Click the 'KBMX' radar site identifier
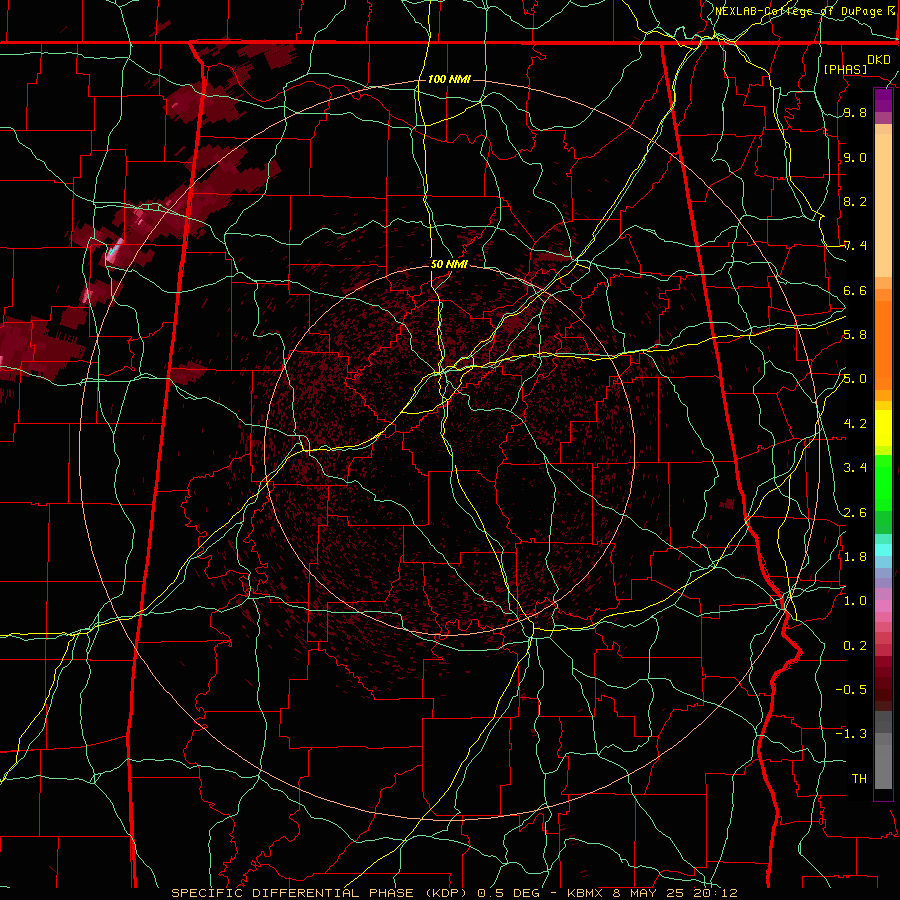The image size is (900, 900). (585, 893)
